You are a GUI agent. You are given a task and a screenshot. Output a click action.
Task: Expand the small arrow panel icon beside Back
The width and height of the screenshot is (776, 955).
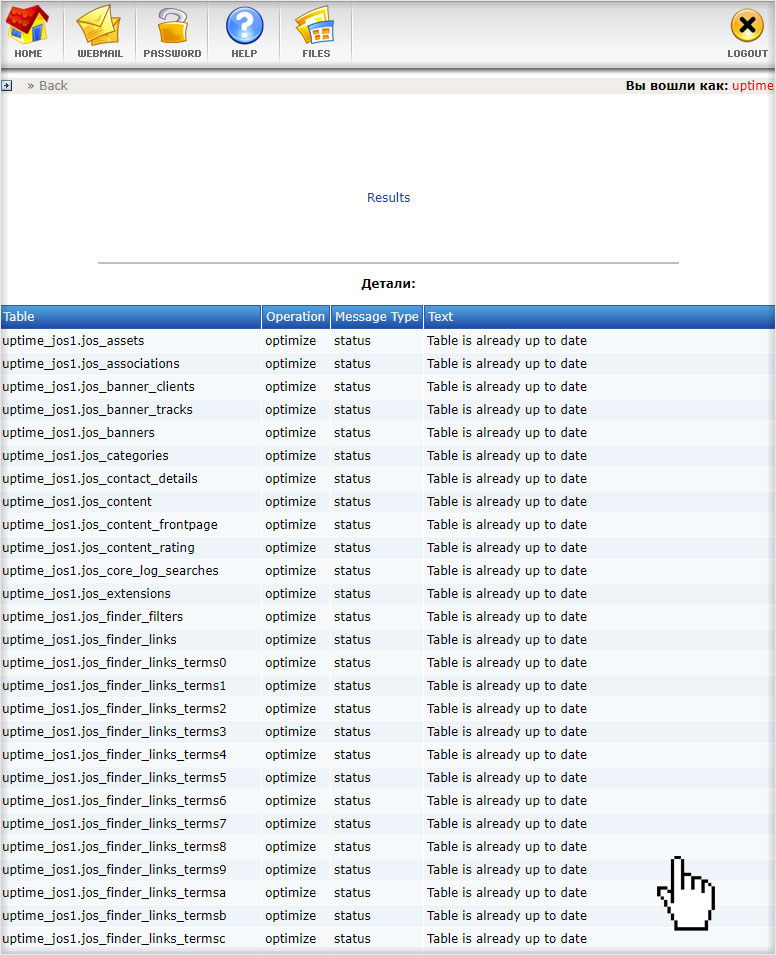pyautogui.click(x=7, y=86)
